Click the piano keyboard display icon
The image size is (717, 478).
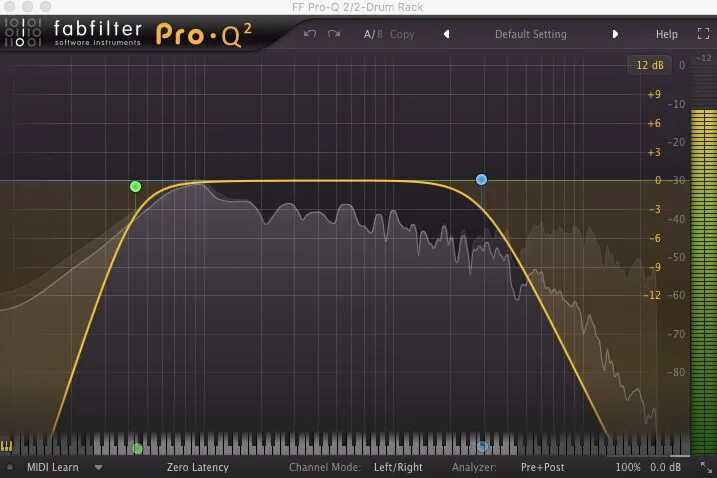[x=7, y=446]
